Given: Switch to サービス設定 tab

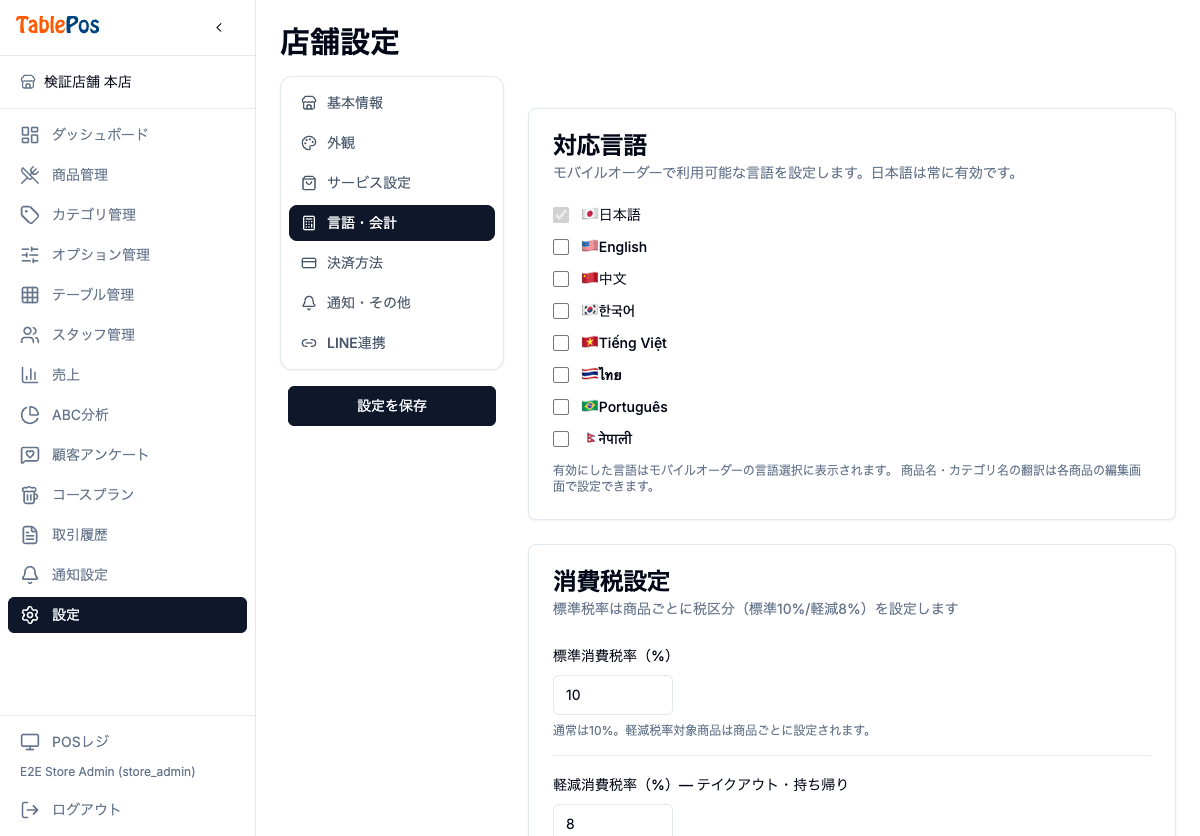Looking at the screenshot, I should (392, 183).
